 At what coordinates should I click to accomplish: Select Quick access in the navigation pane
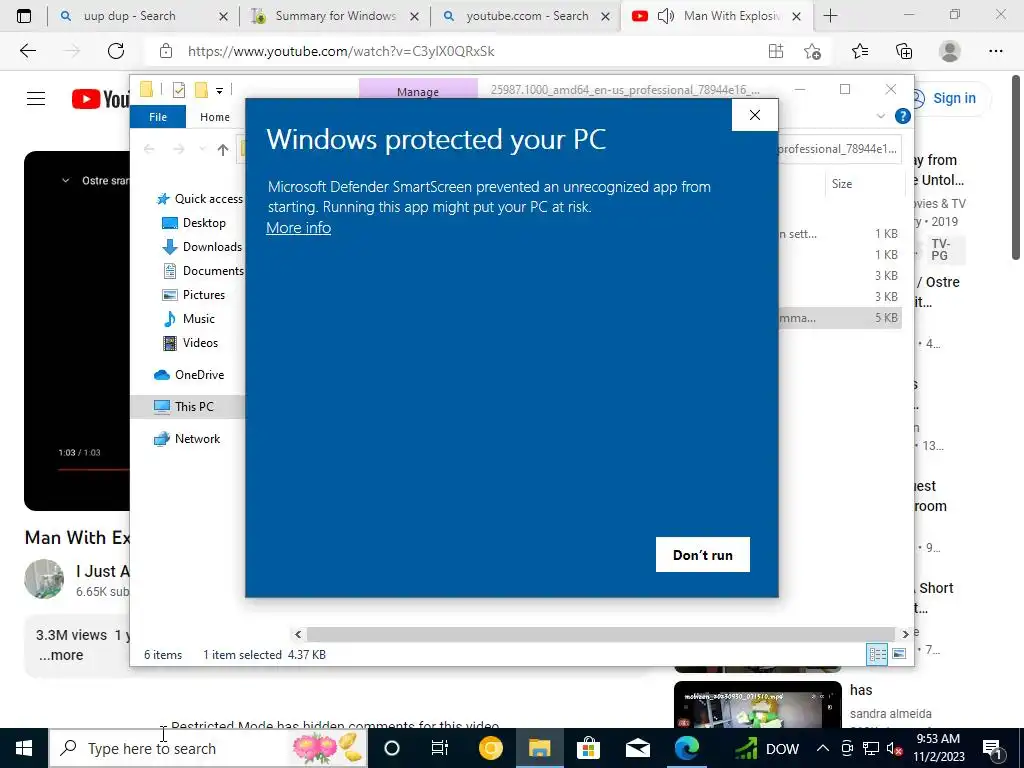[x=200, y=199]
